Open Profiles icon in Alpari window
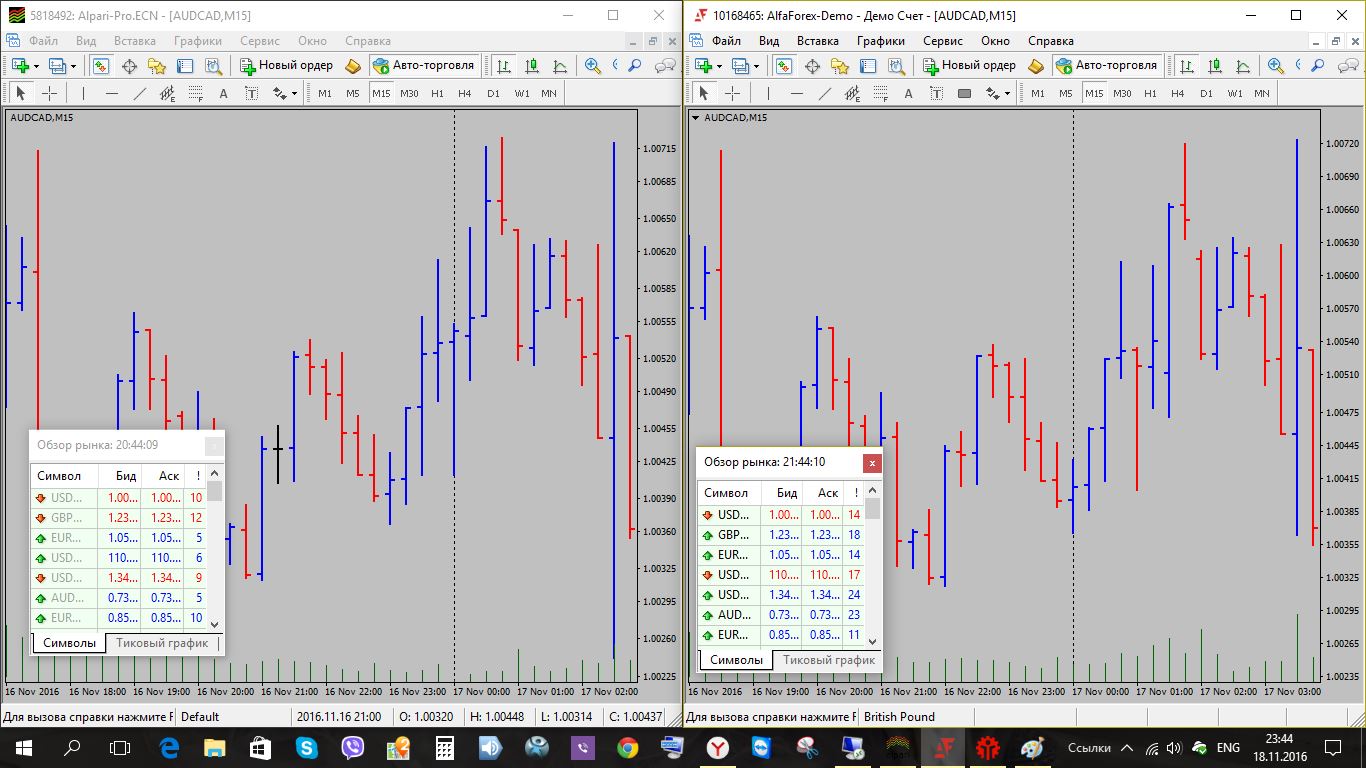 [56, 66]
